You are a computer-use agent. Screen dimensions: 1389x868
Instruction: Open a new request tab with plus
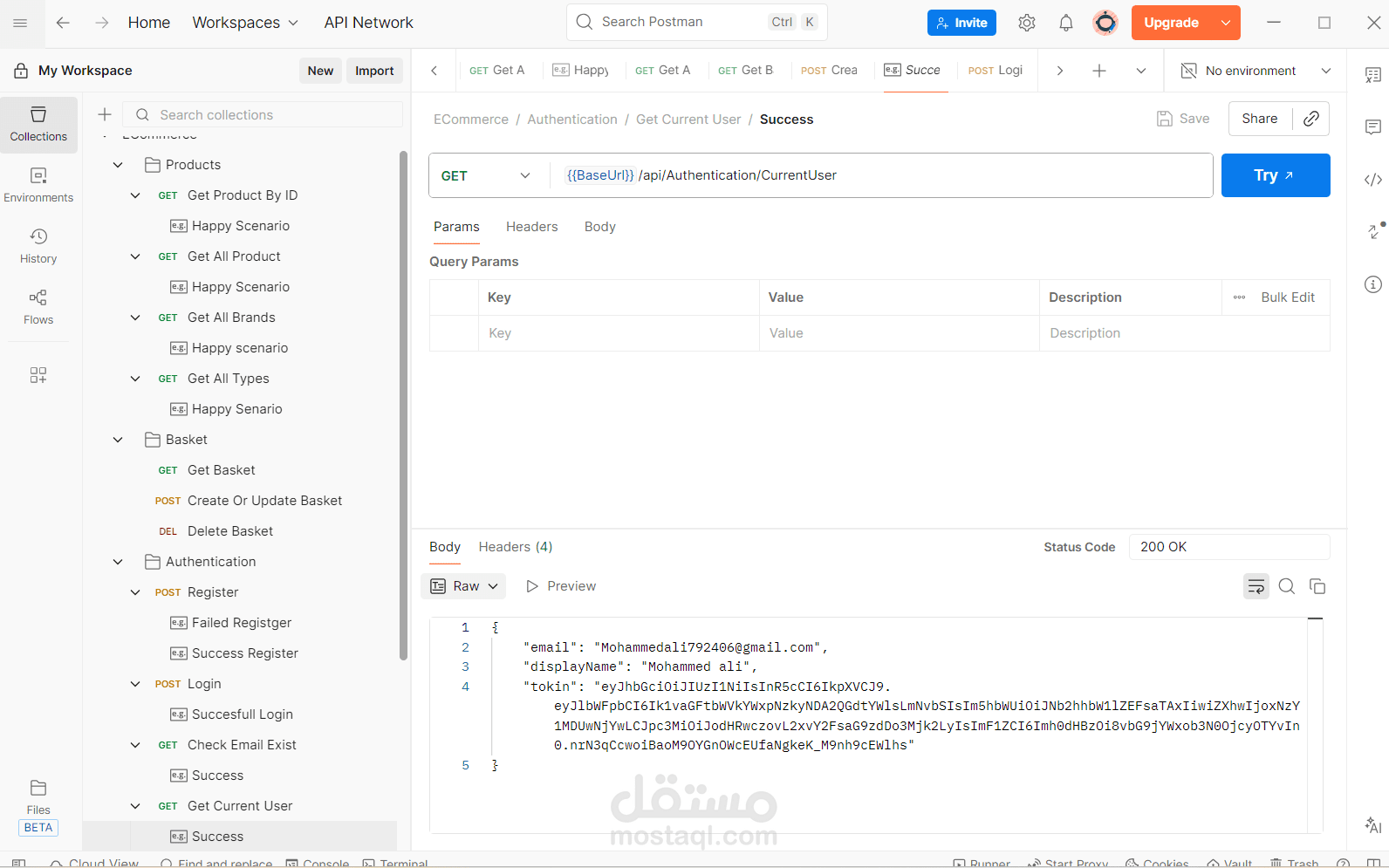[1099, 71]
